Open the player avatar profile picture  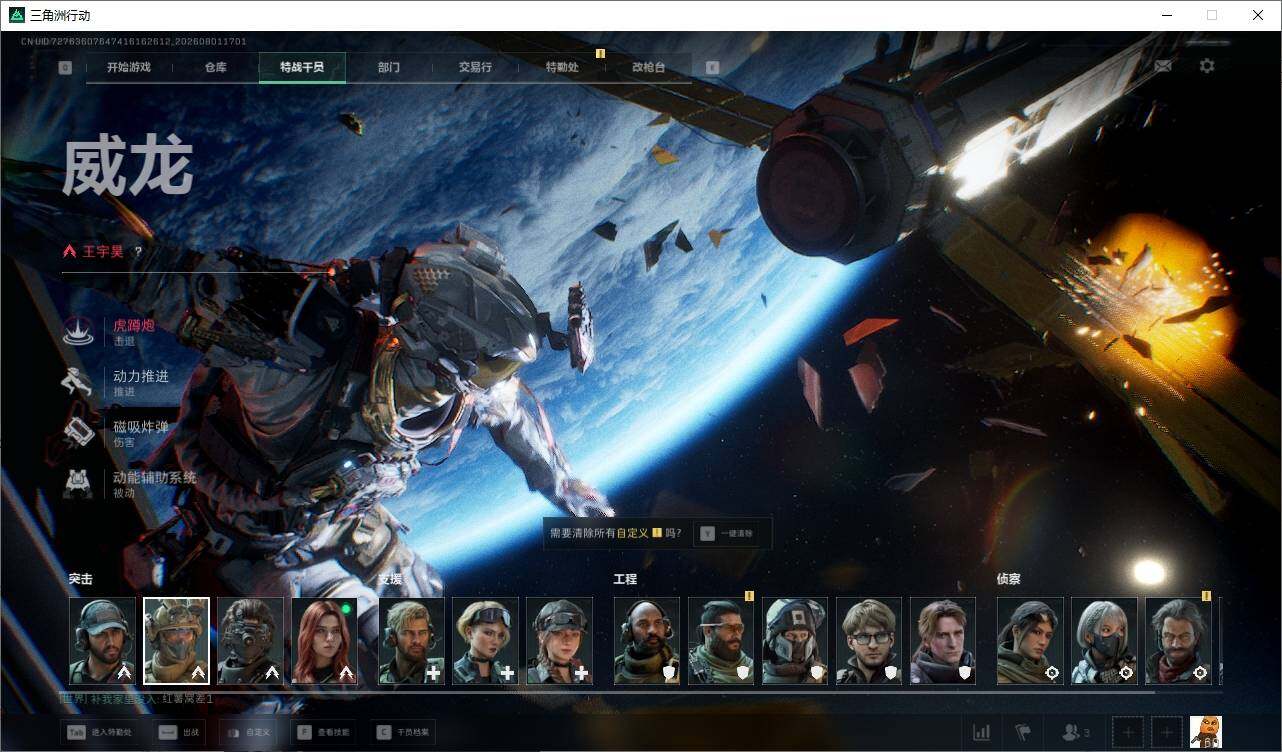[1206, 732]
